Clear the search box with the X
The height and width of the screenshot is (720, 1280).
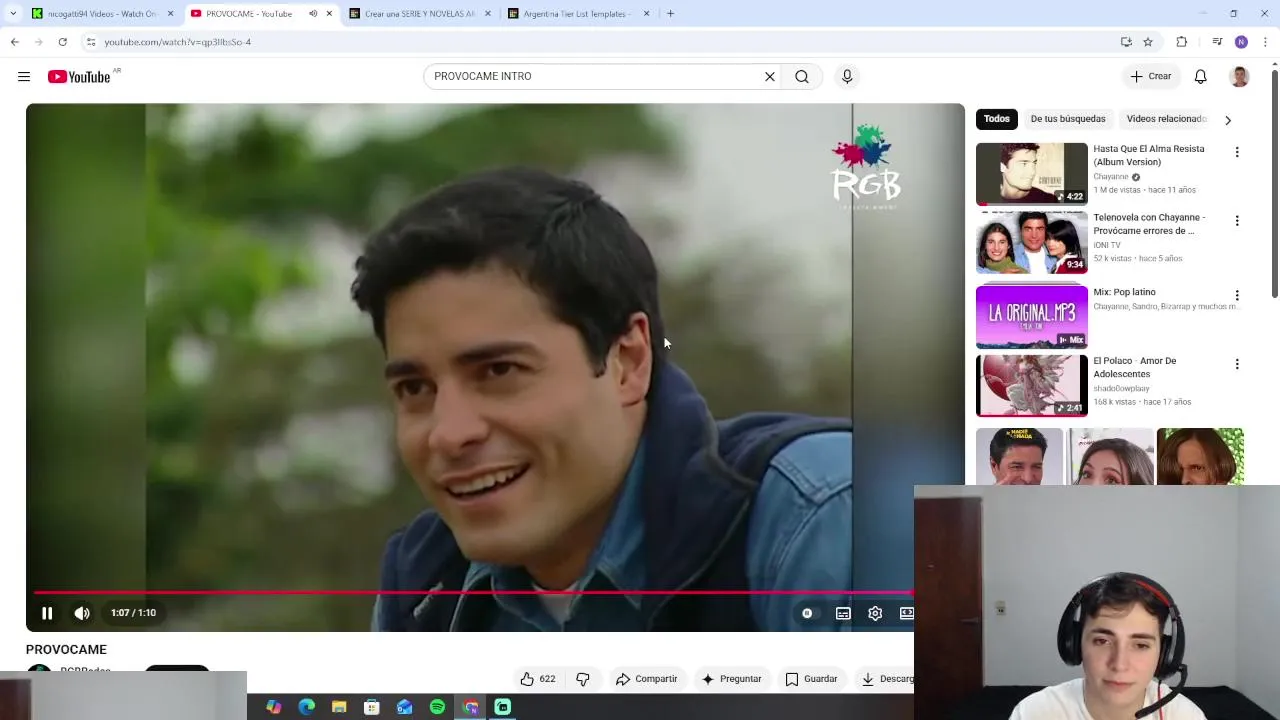coord(770,77)
